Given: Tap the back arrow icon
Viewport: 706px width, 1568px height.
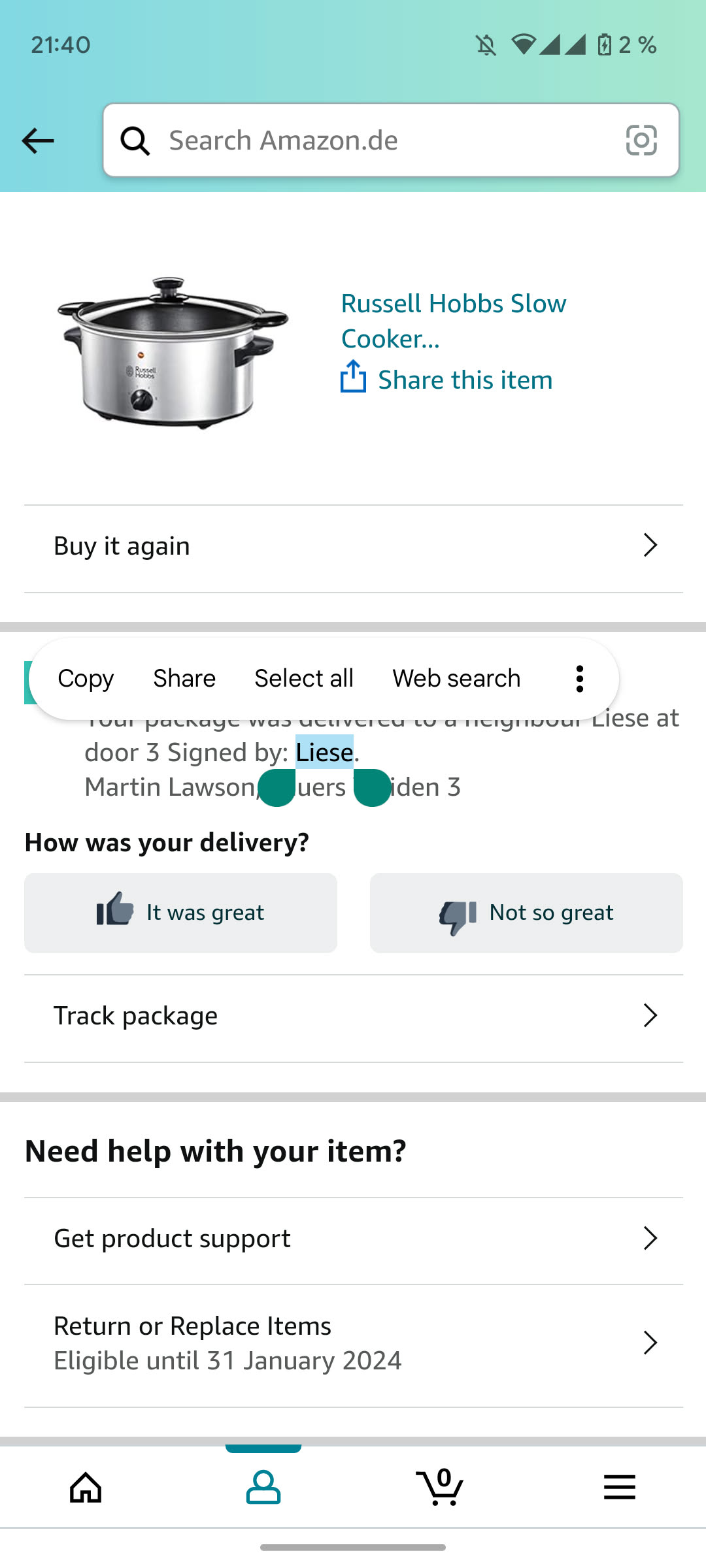Looking at the screenshot, I should tap(38, 140).
